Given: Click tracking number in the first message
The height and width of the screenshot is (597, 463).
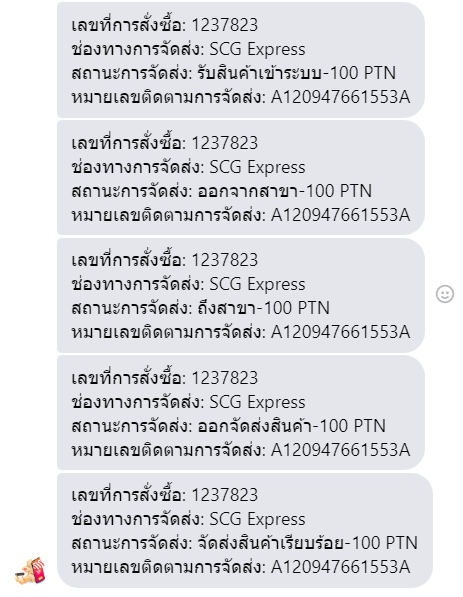Looking at the screenshot, I should pos(340,97).
